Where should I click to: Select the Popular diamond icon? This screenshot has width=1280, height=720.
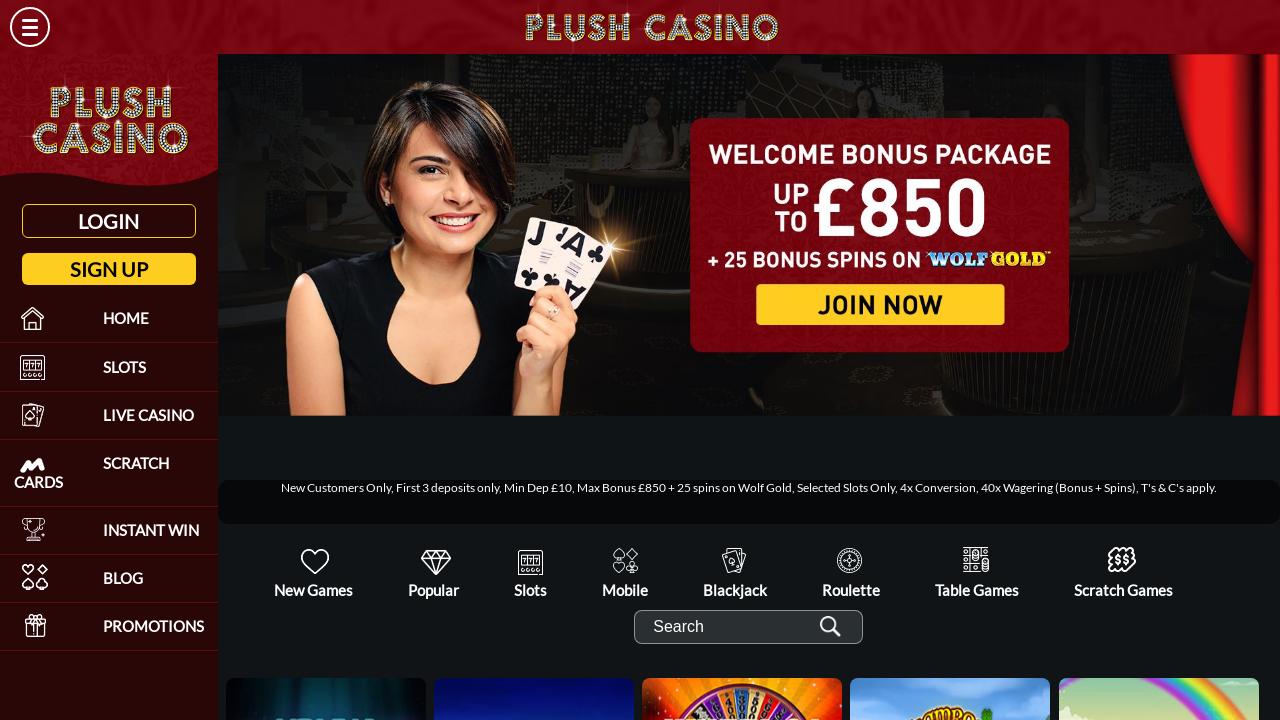(x=435, y=562)
